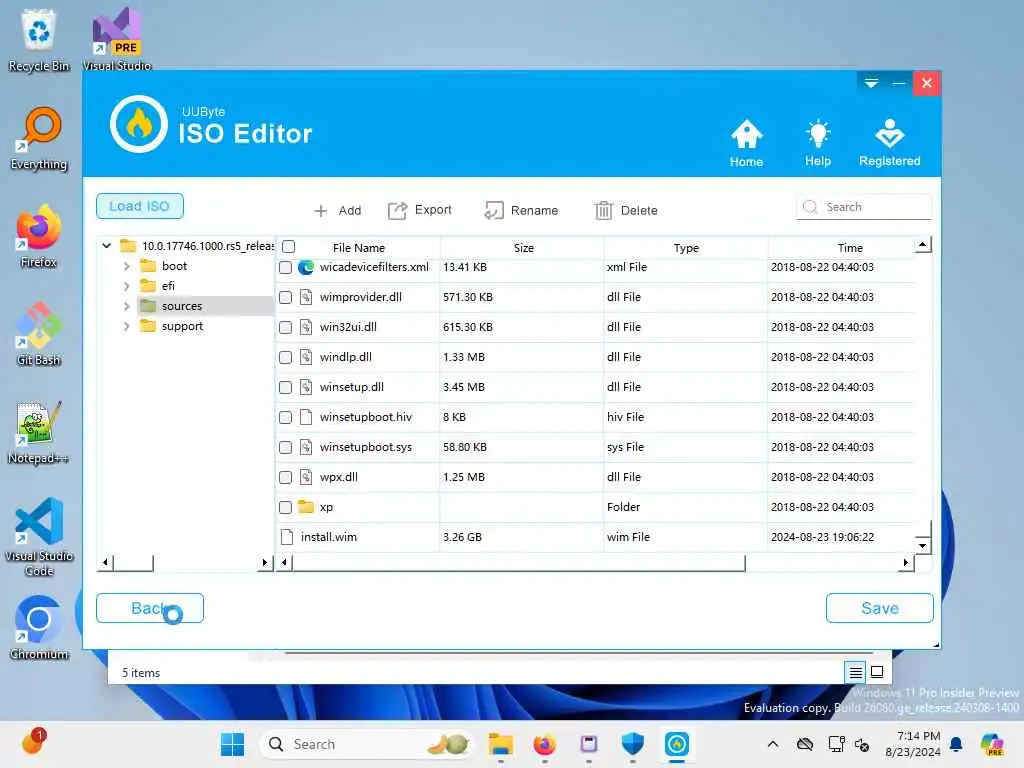The width and height of the screenshot is (1024, 768).
Task: Click the wicadevicefilters.xml Edge file icon
Action: pyautogui.click(x=306, y=267)
